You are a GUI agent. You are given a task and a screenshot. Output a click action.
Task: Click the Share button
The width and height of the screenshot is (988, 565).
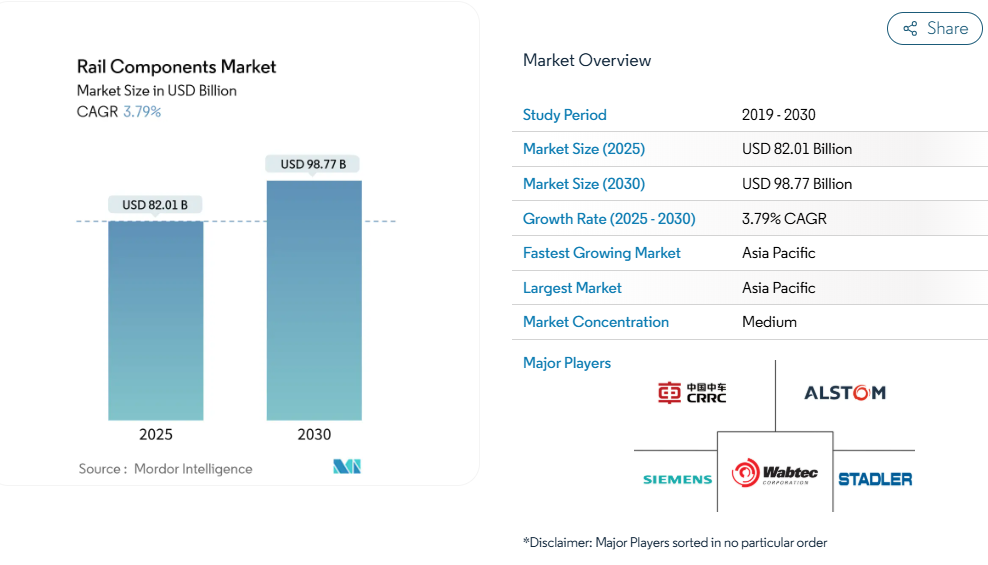[x=934, y=29]
